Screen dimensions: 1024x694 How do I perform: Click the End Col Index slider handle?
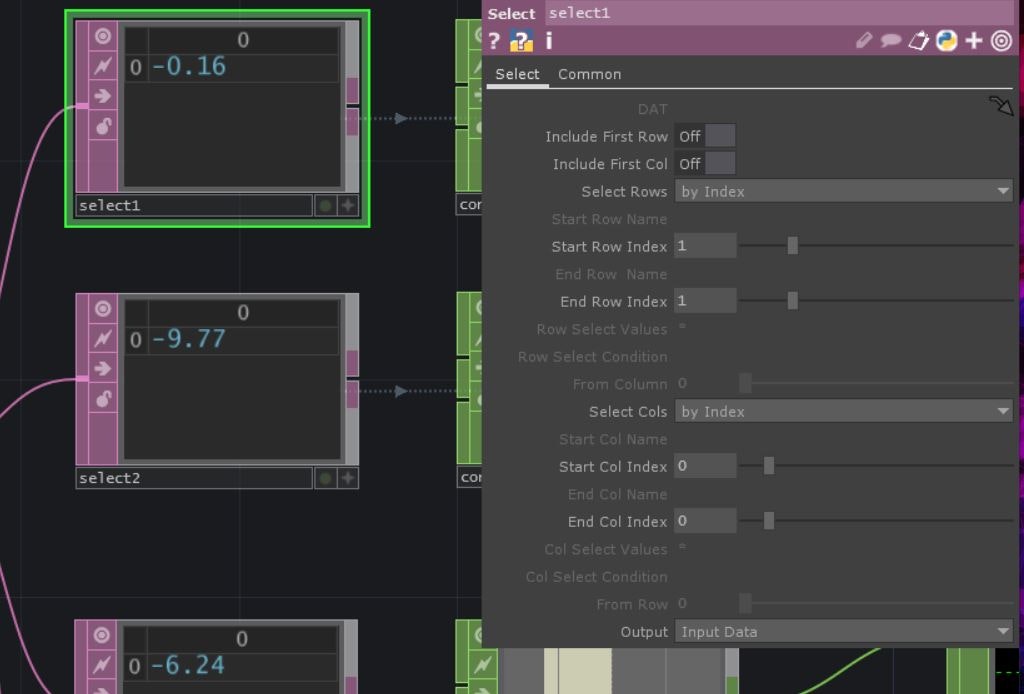pyautogui.click(x=769, y=520)
